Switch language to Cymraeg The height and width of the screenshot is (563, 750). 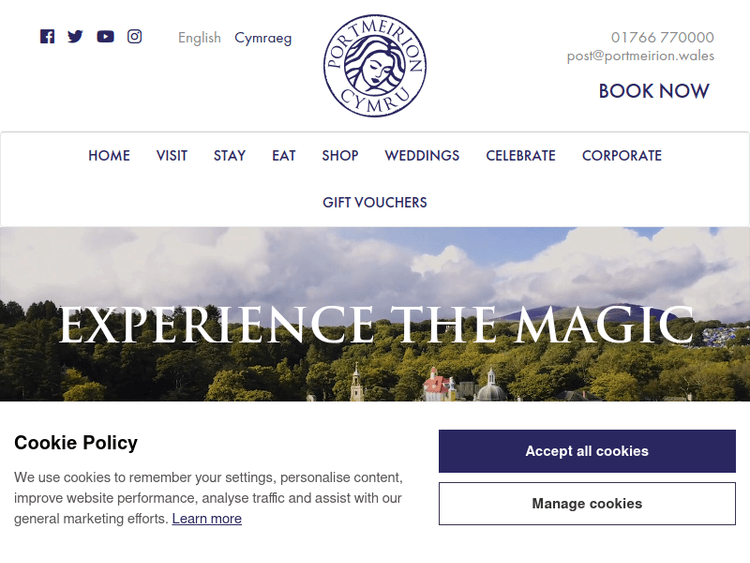tap(263, 38)
